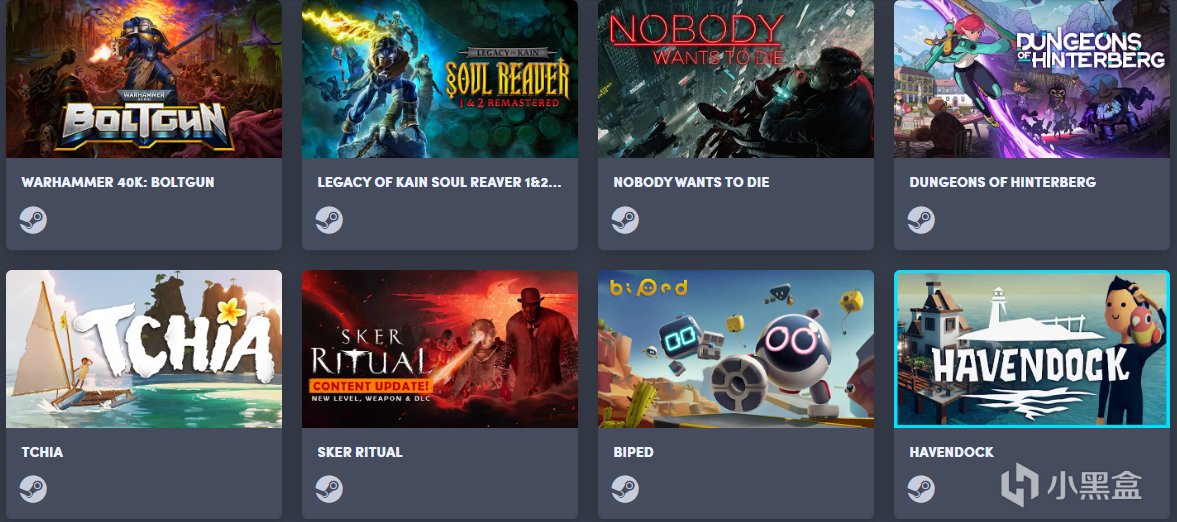Screen dimensions: 1177x522
Task: Click the NOBODY WANTS TO DIE title text
Action: pyautogui.click(x=691, y=183)
